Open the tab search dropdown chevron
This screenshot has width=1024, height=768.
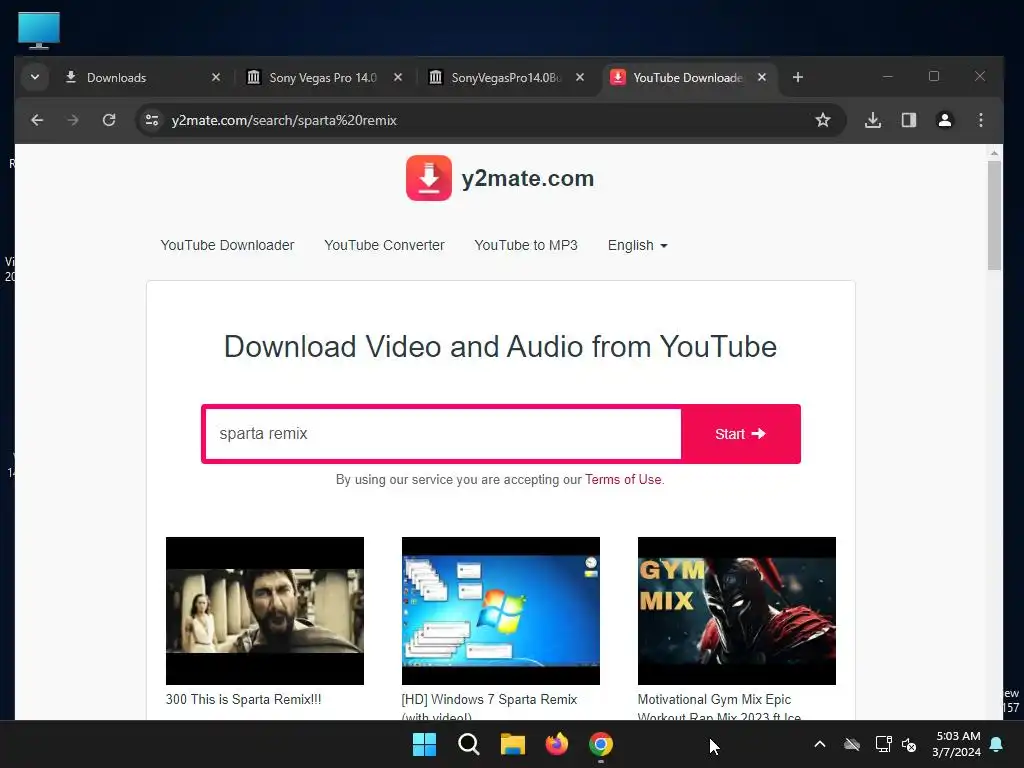(x=35, y=77)
